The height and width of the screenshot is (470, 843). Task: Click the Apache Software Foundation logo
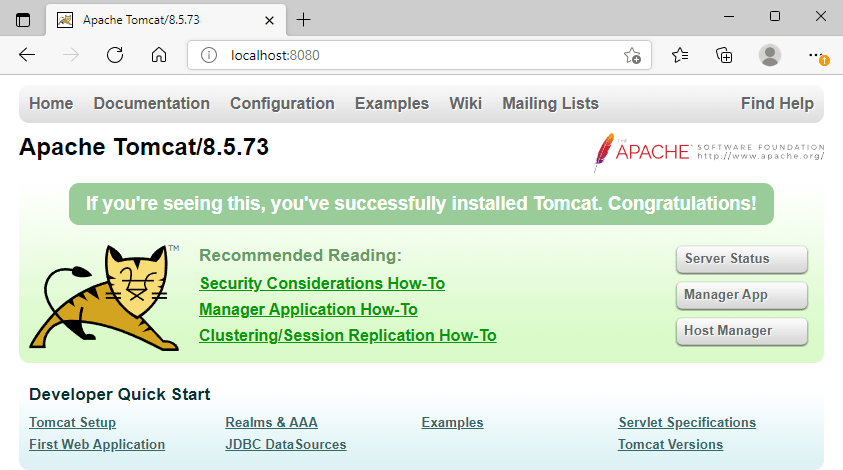(x=708, y=152)
